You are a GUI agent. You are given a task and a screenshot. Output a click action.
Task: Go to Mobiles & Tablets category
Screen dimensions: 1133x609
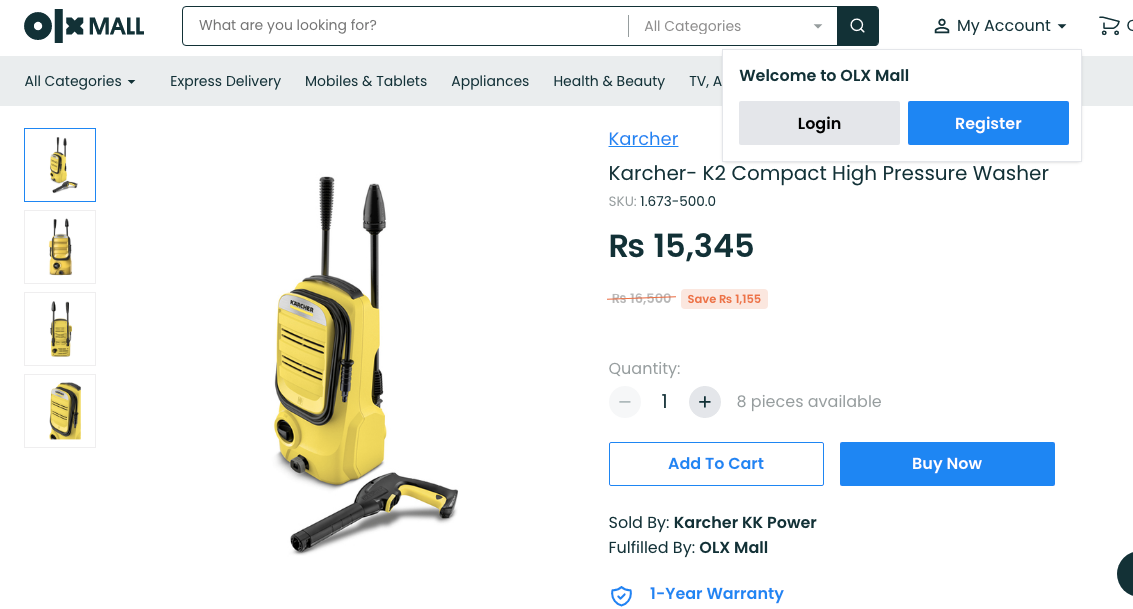tap(366, 81)
